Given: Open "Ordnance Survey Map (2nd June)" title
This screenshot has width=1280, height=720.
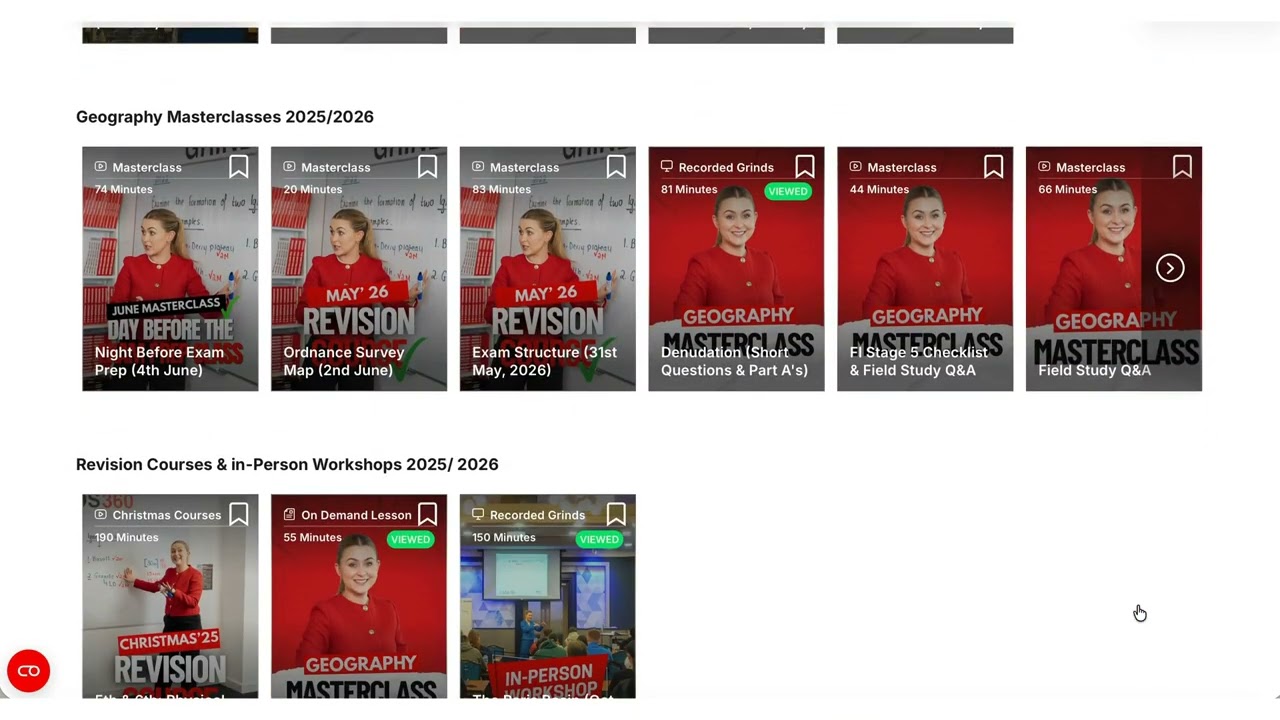Looking at the screenshot, I should pos(344,361).
